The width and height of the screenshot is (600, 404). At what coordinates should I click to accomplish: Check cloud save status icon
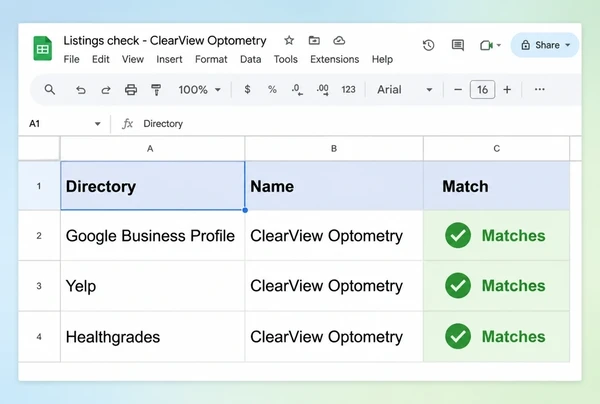click(x=339, y=40)
